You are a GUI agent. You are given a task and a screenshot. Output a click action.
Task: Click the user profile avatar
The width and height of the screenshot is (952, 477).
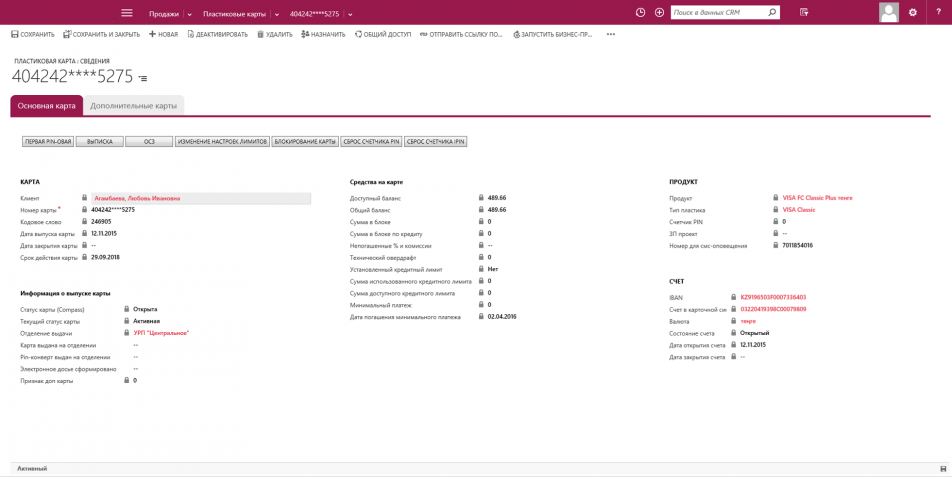coord(888,12)
